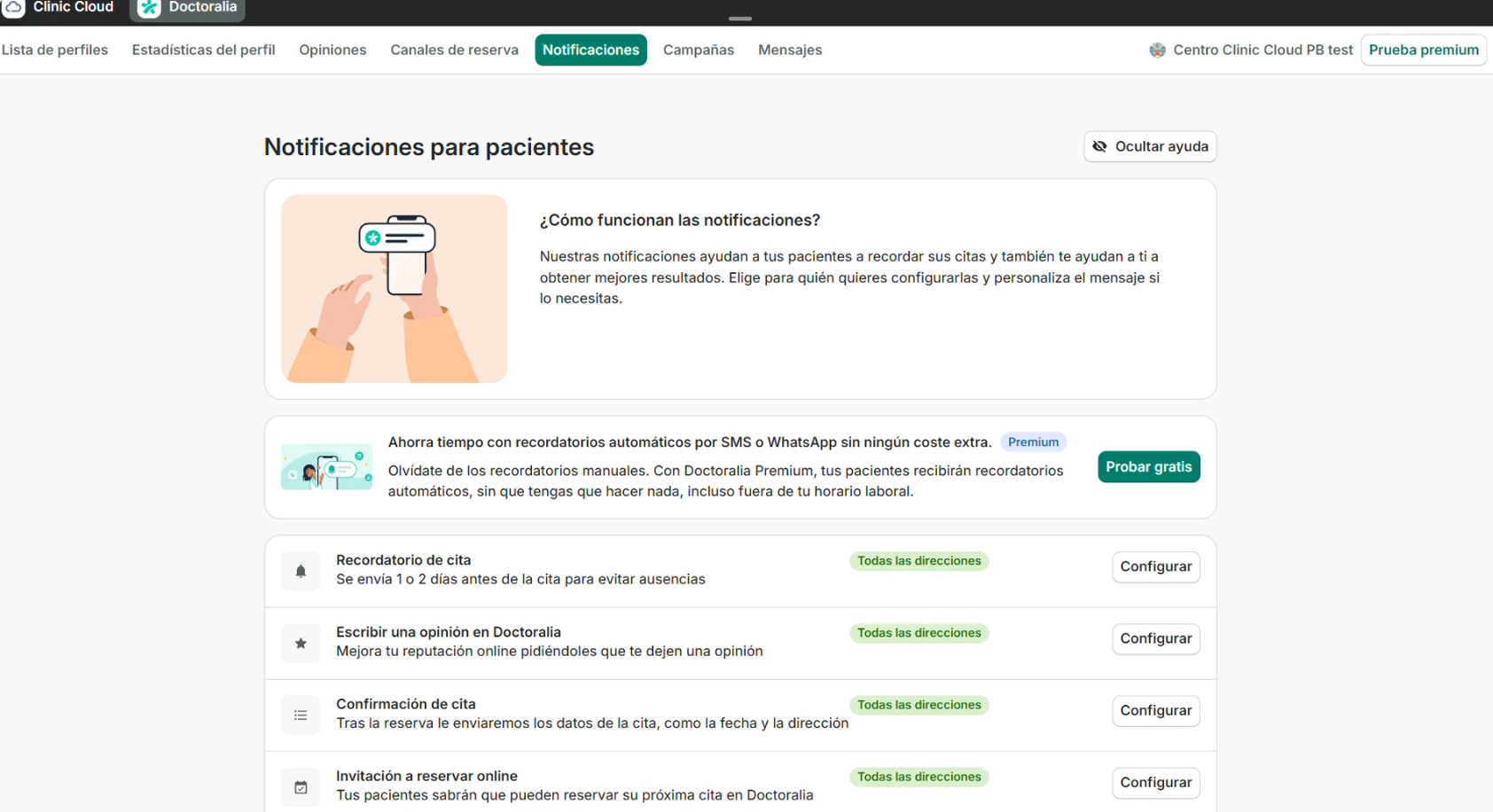Click the drag handle at top center
Screen dimensions: 1493x812
click(x=740, y=19)
